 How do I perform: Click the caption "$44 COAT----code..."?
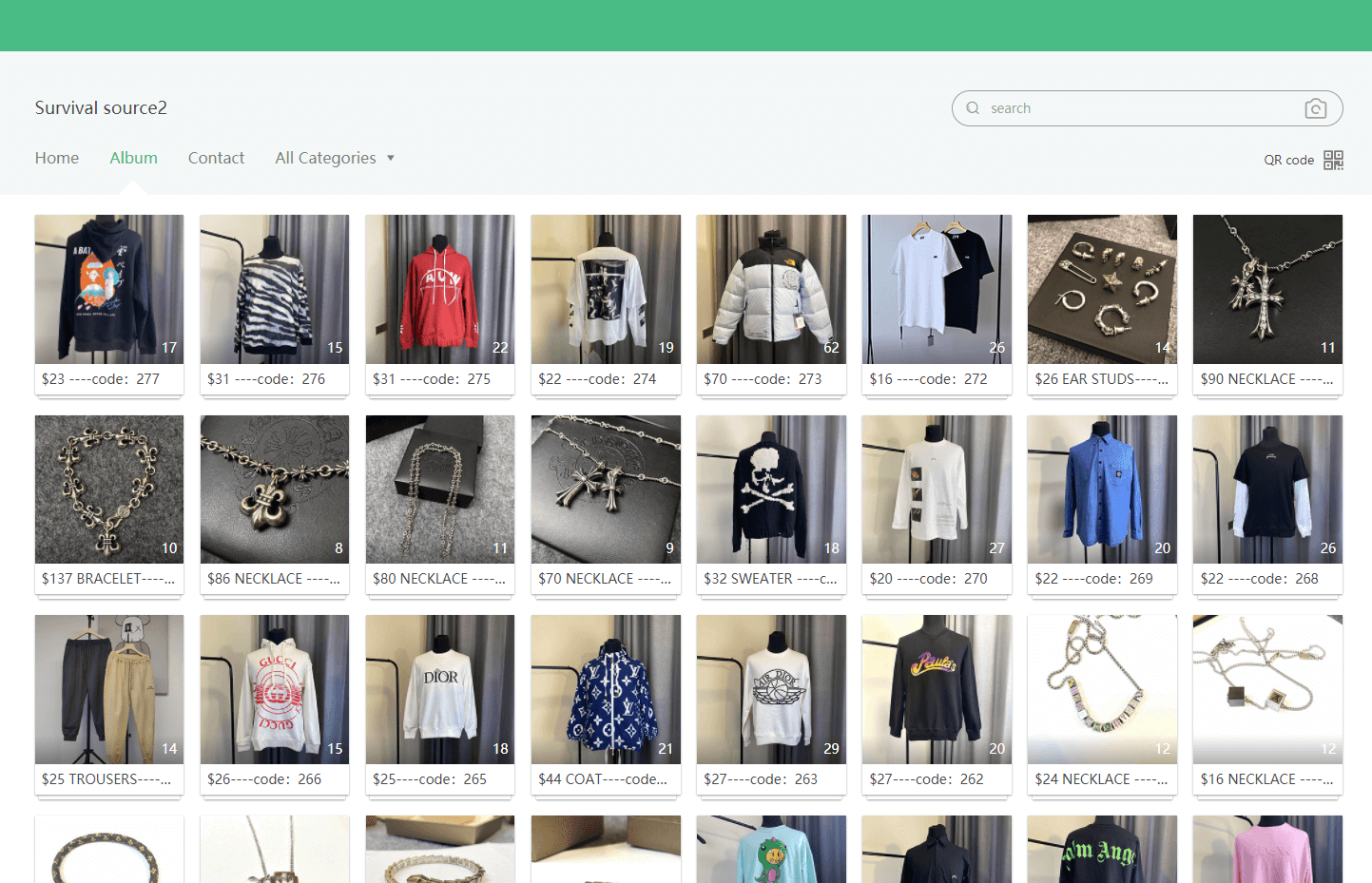pos(603,779)
